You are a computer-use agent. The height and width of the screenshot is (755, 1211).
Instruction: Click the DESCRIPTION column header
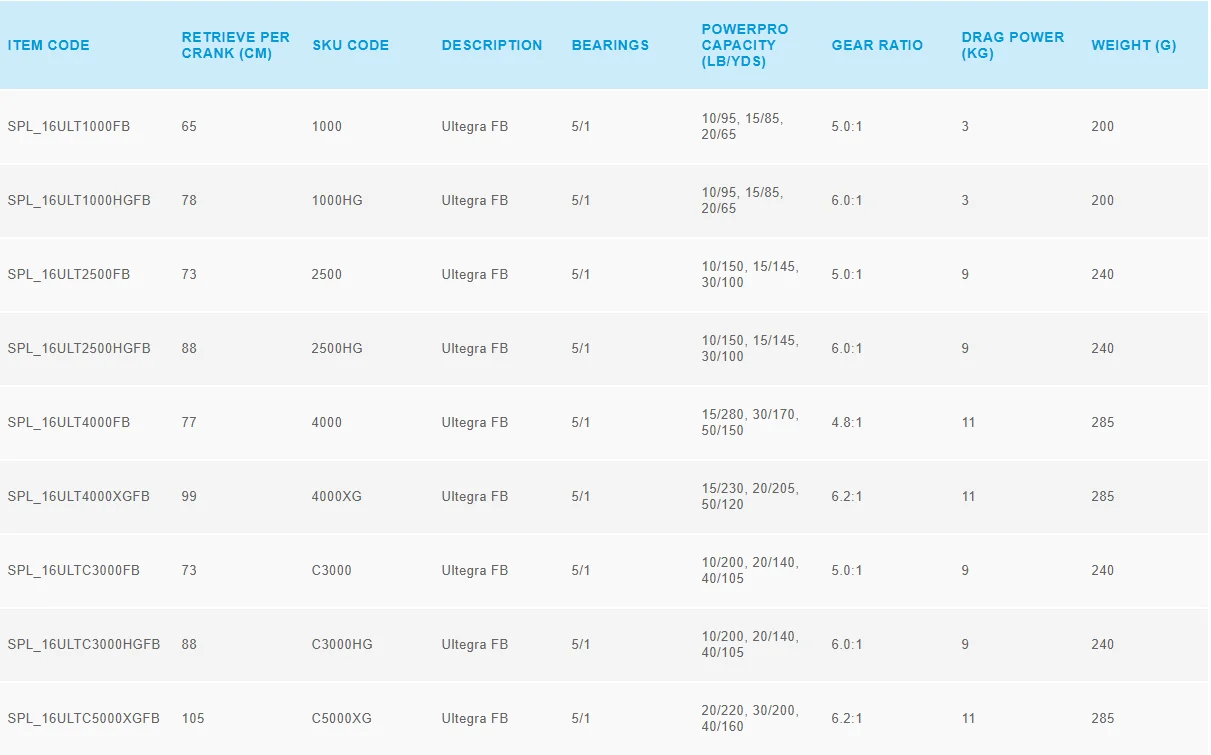point(492,45)
